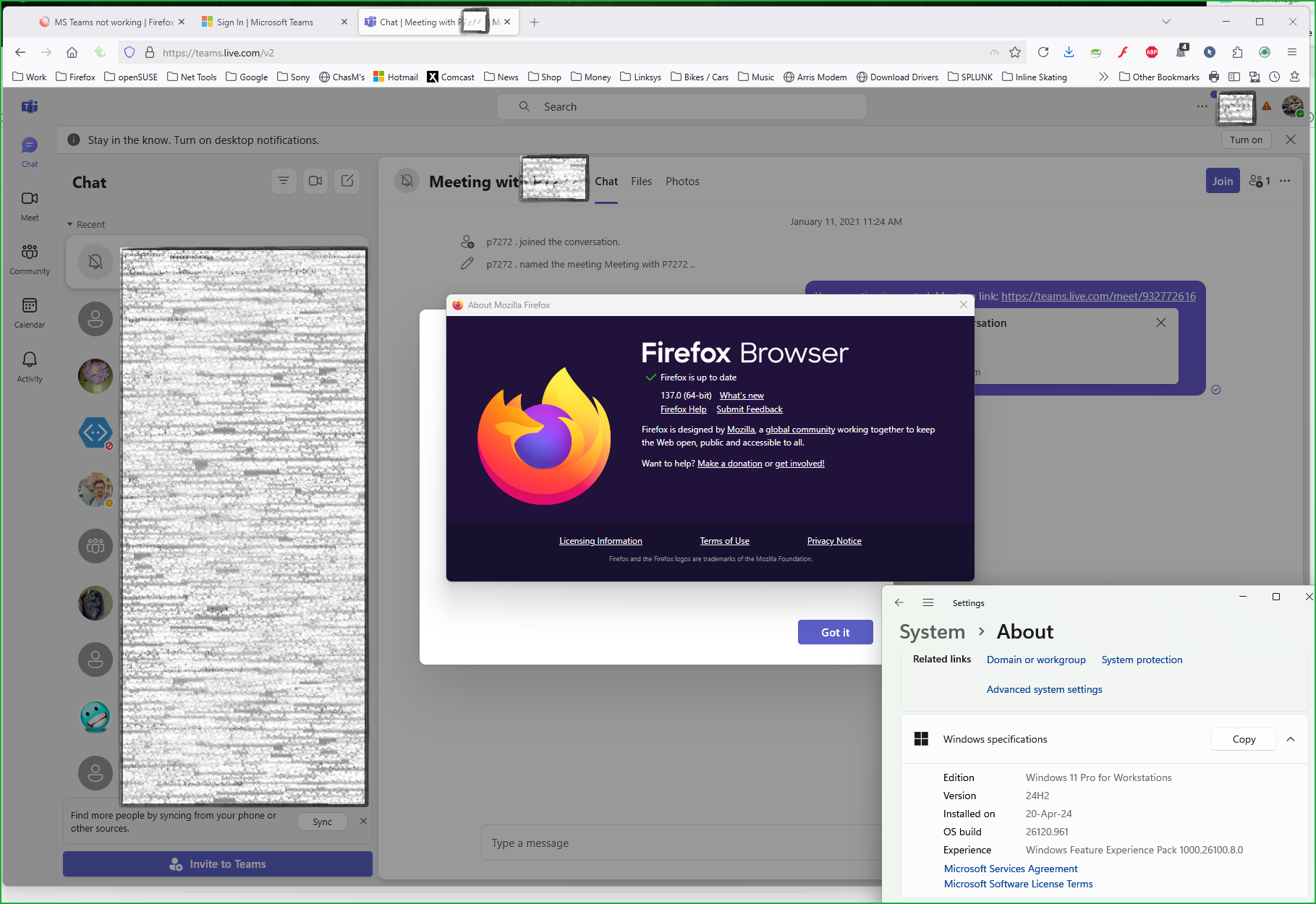Switch to the Photos tab
Image resolution: width=1316 pixels, height=904 pixels.
coord(682,182)
